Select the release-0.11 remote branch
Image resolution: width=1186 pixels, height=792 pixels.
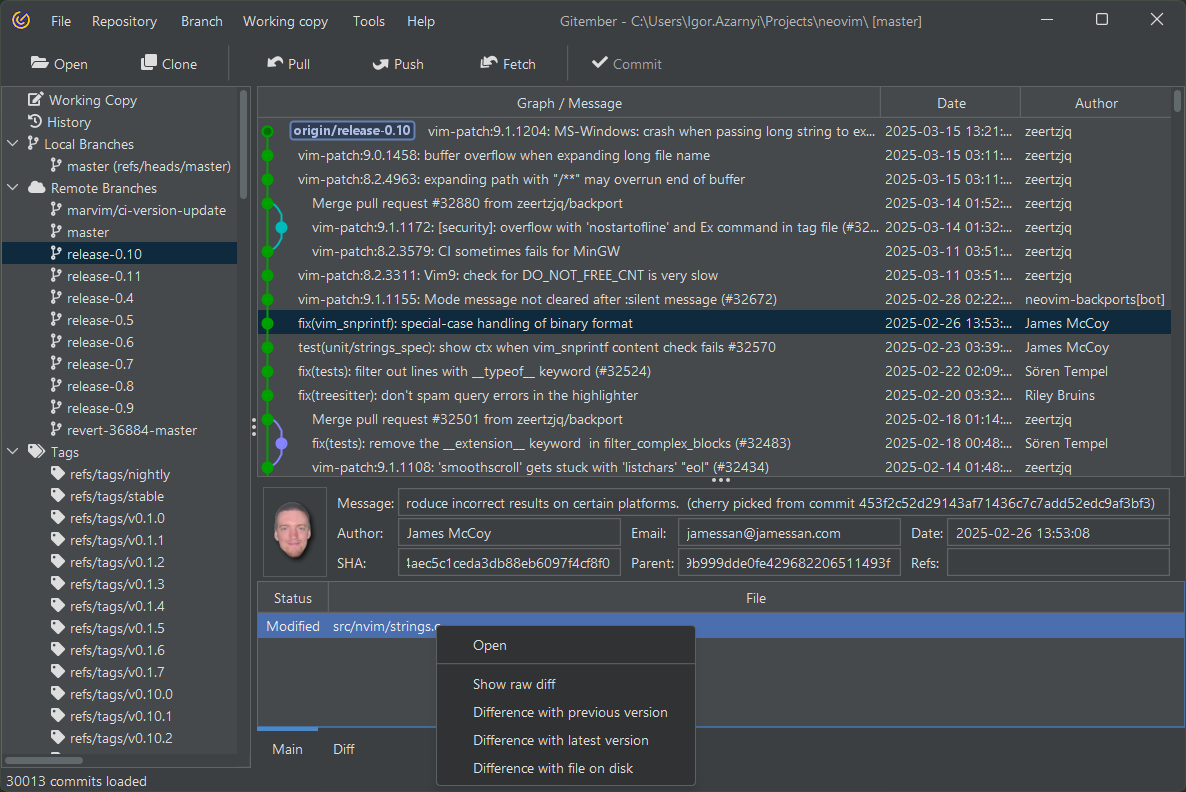point(104,276)
